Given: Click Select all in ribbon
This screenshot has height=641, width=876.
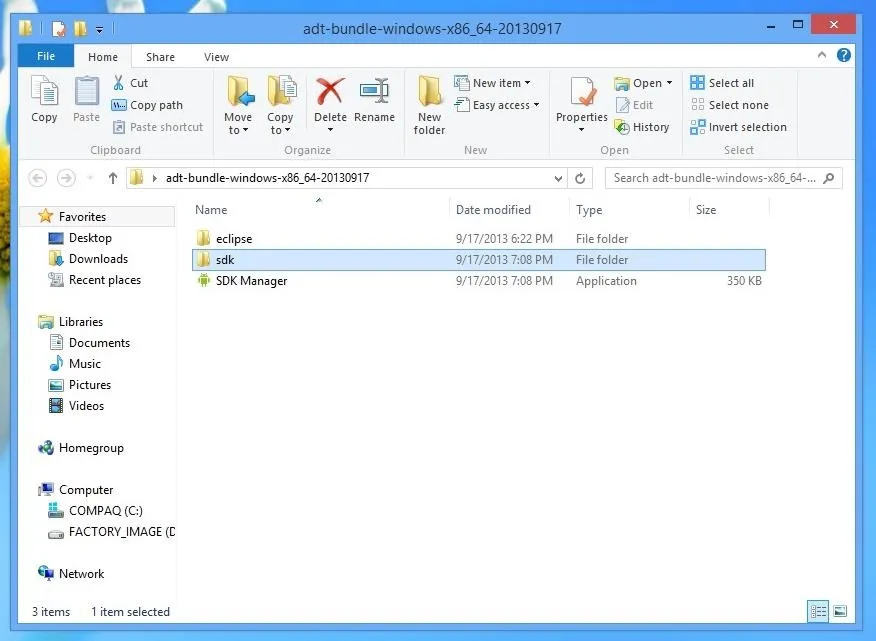Looking at the screenshot, I should [722, 83].
